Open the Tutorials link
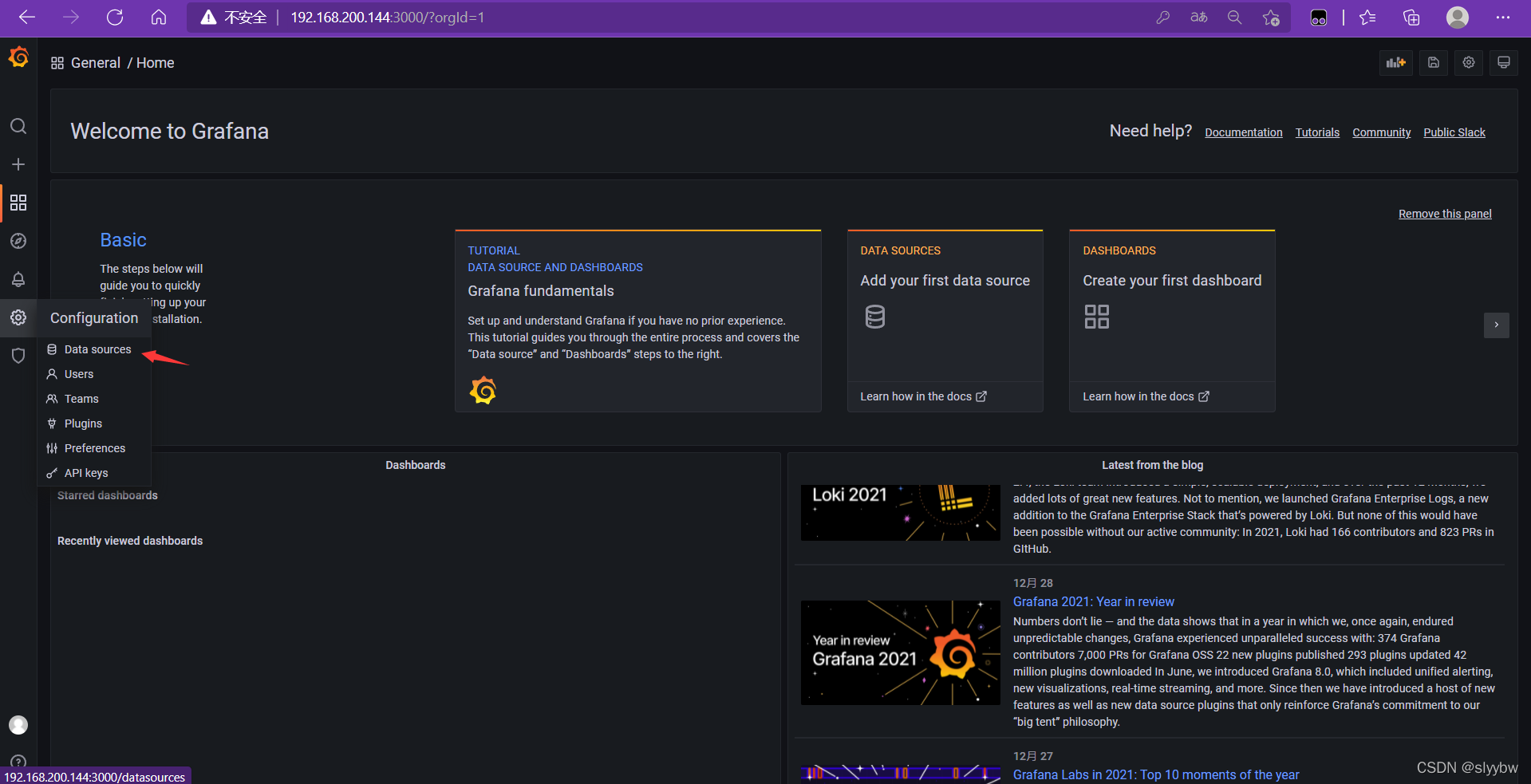 [1317, 132]
